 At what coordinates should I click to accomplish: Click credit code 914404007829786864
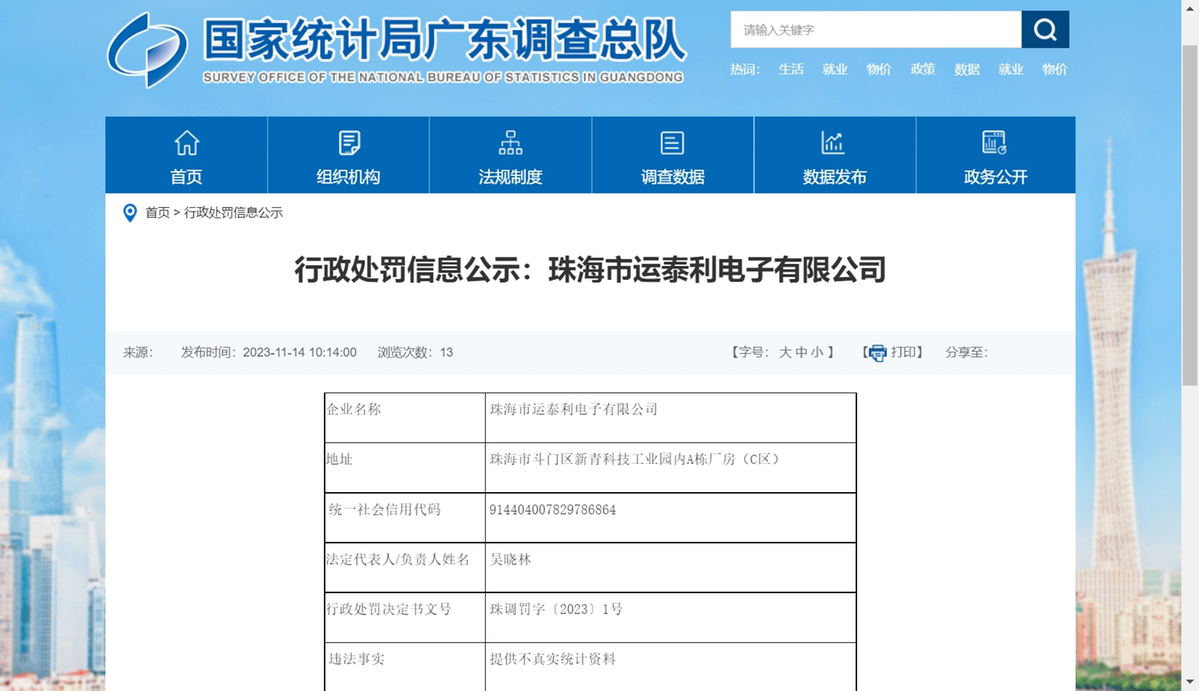pyautogui.click(x=671, y=517)
